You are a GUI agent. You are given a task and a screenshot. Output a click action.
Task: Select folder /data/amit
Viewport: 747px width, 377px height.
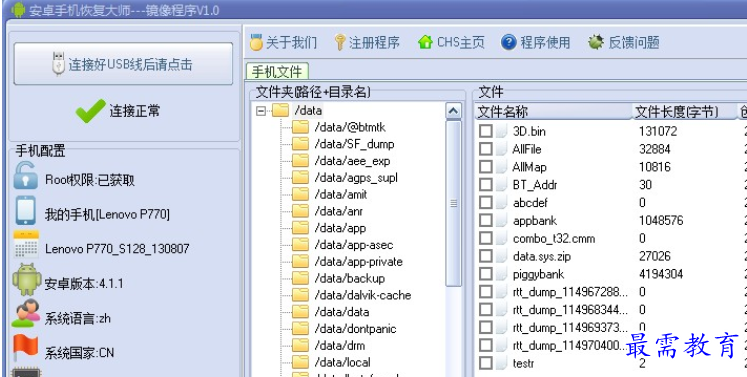click(341, 194)
